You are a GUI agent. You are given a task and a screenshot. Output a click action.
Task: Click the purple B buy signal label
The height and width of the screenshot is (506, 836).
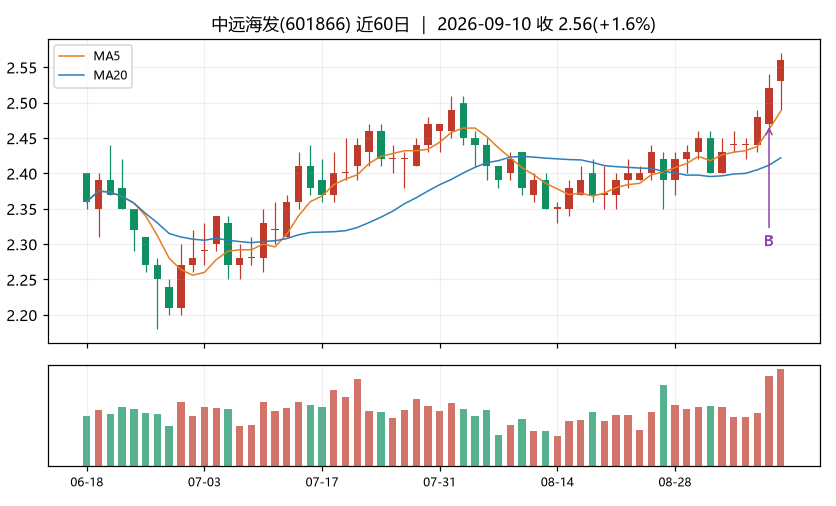pyautogui.click(x=768, y=241)
